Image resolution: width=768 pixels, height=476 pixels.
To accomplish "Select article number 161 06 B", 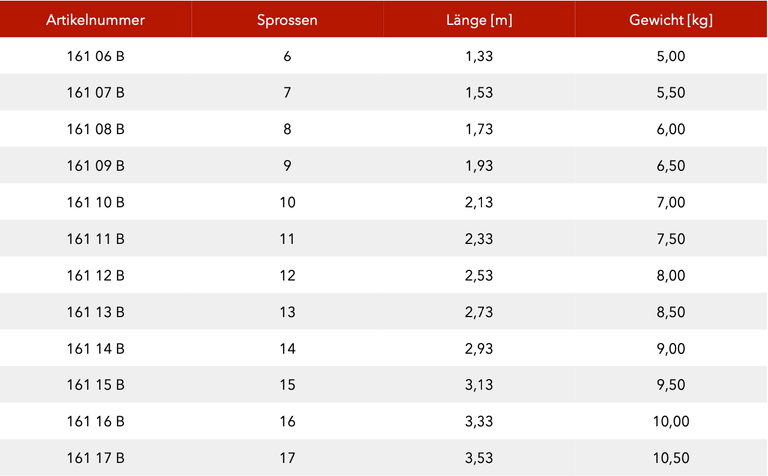I will [96, 56].
